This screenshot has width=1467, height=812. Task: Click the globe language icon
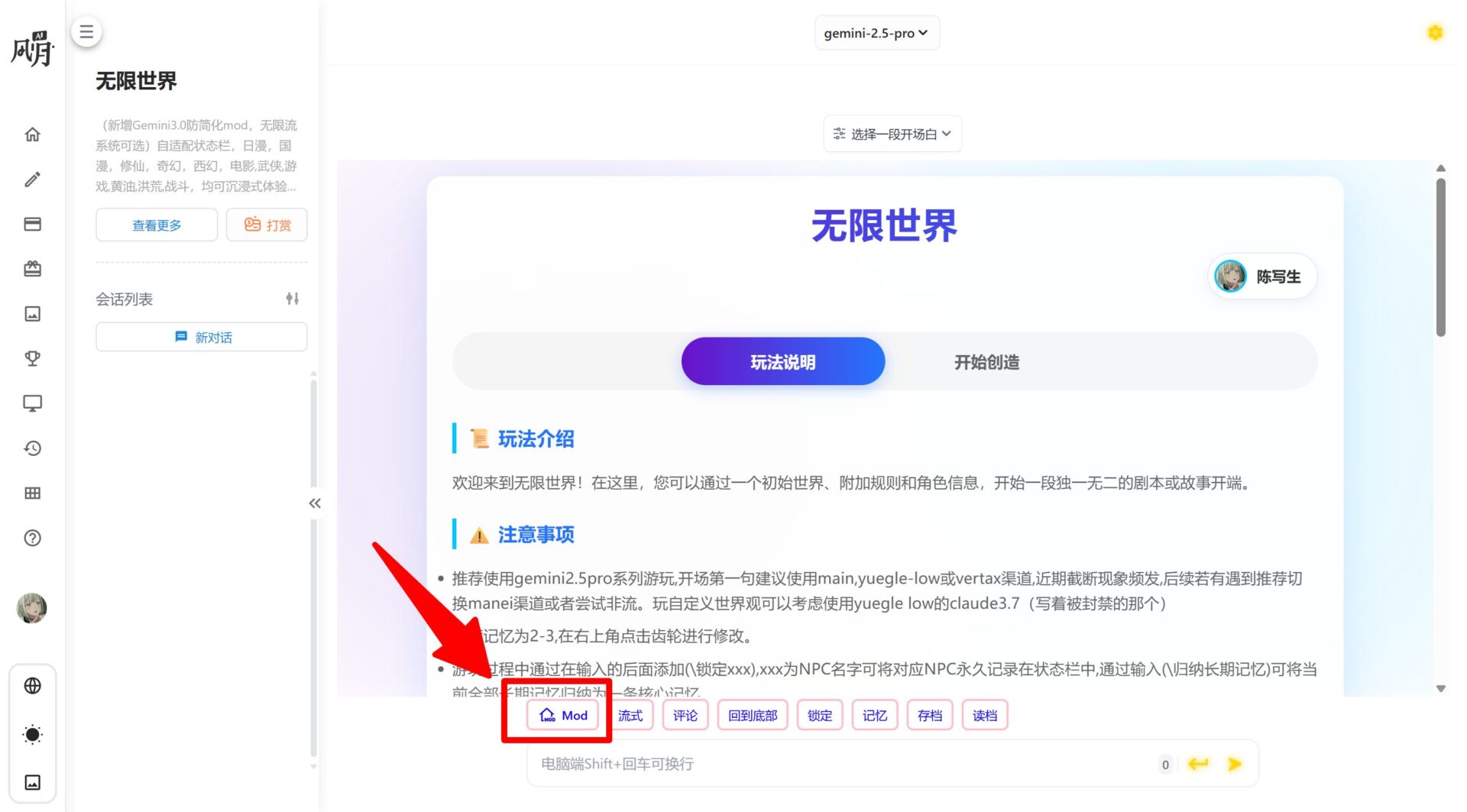pos(33,685)
